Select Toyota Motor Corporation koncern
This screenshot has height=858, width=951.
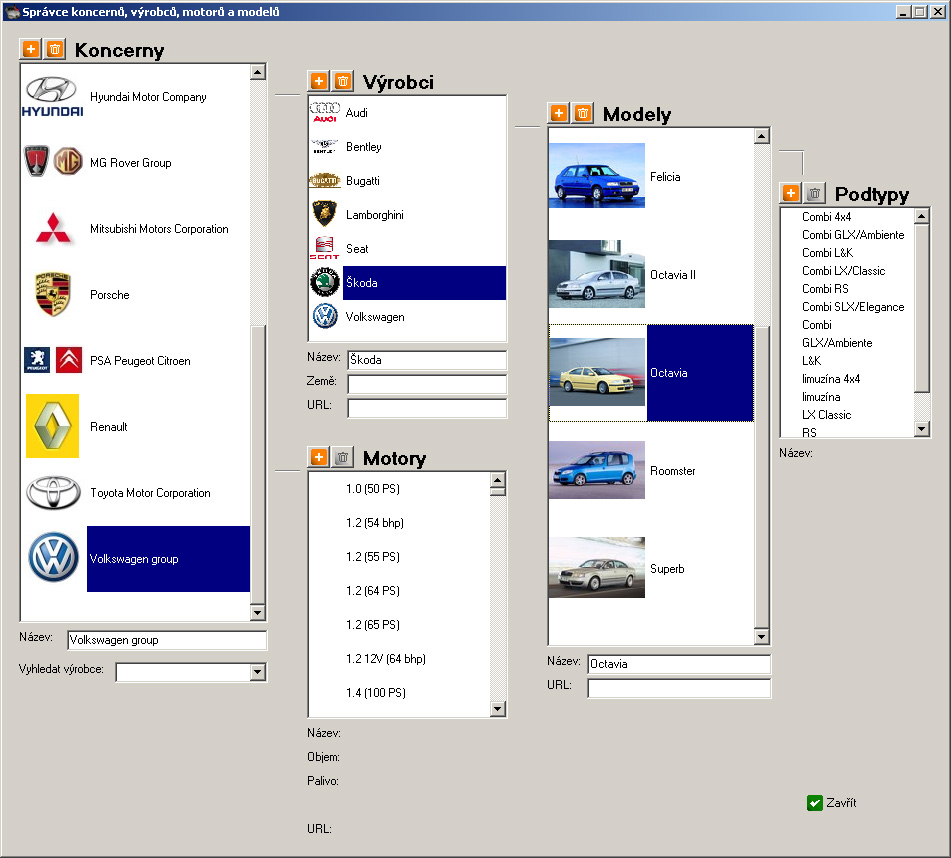[150, 493]
